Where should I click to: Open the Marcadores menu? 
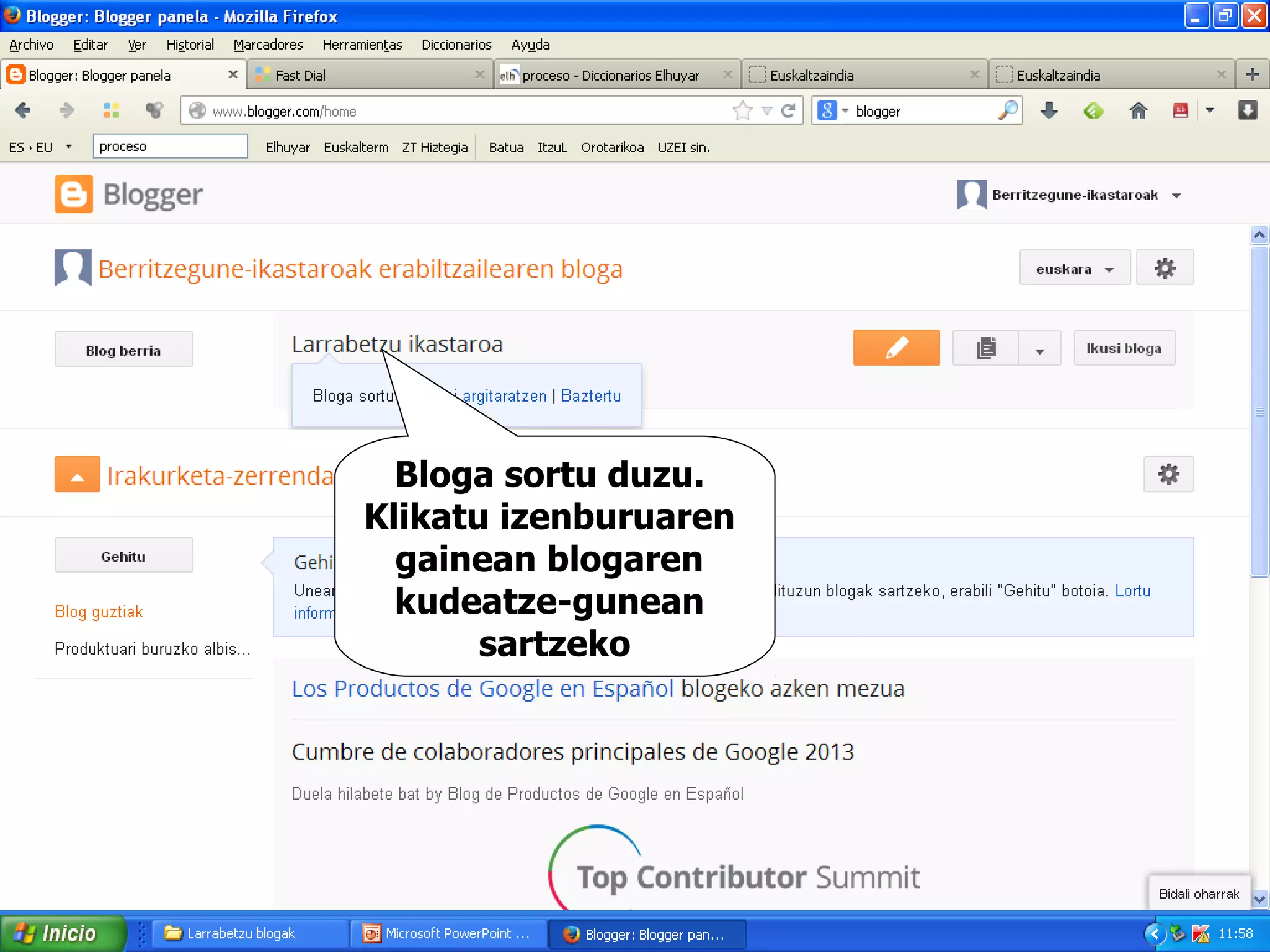click(x=268, y=45)
